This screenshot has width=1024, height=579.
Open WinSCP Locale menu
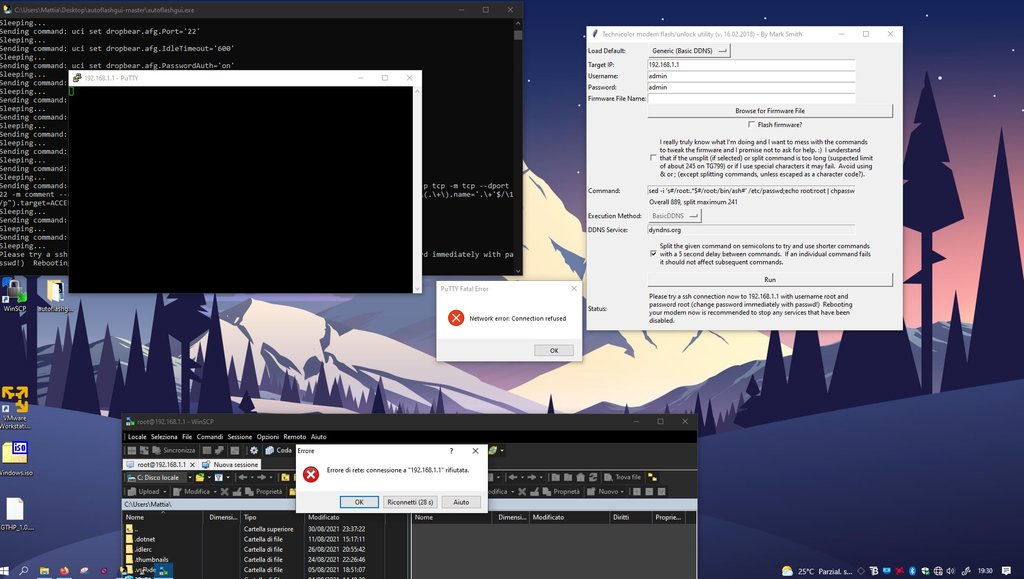(x=137, y=437)
